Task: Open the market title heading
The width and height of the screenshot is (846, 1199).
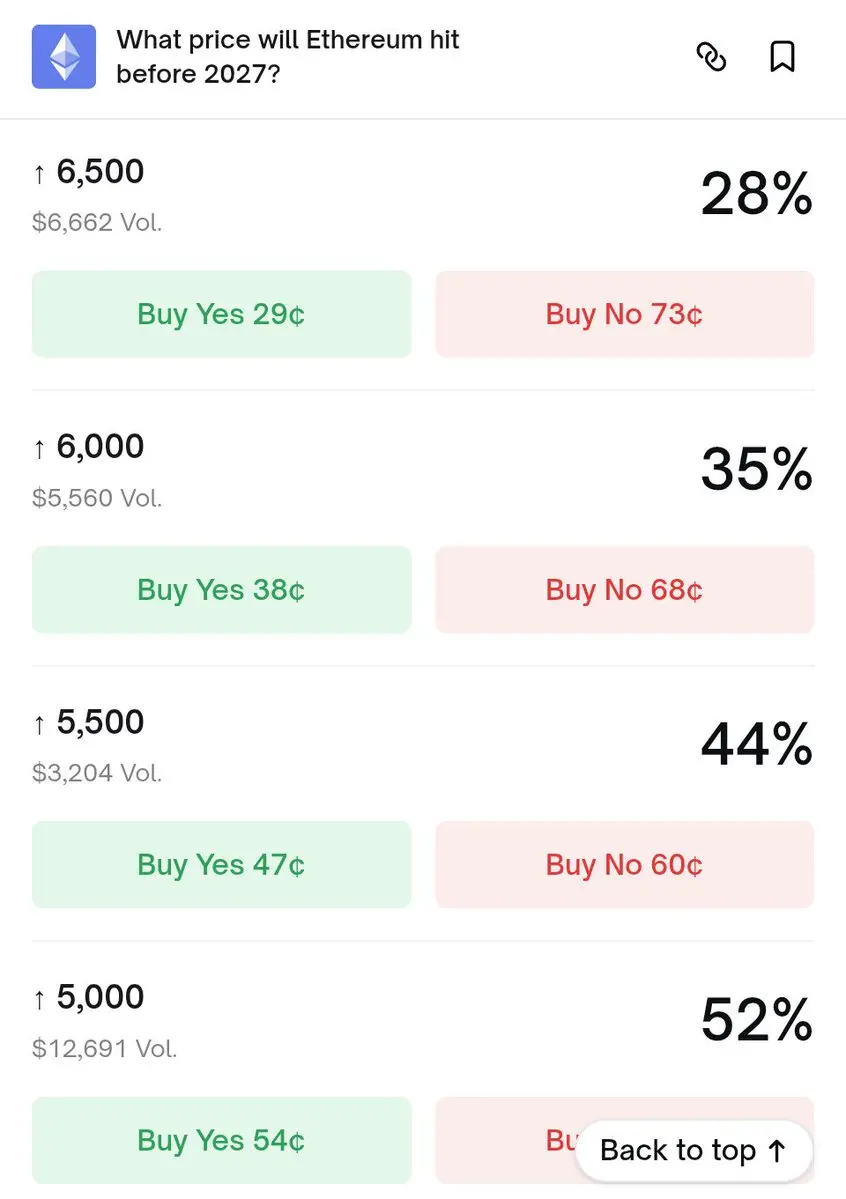Action: pos(288,57)
